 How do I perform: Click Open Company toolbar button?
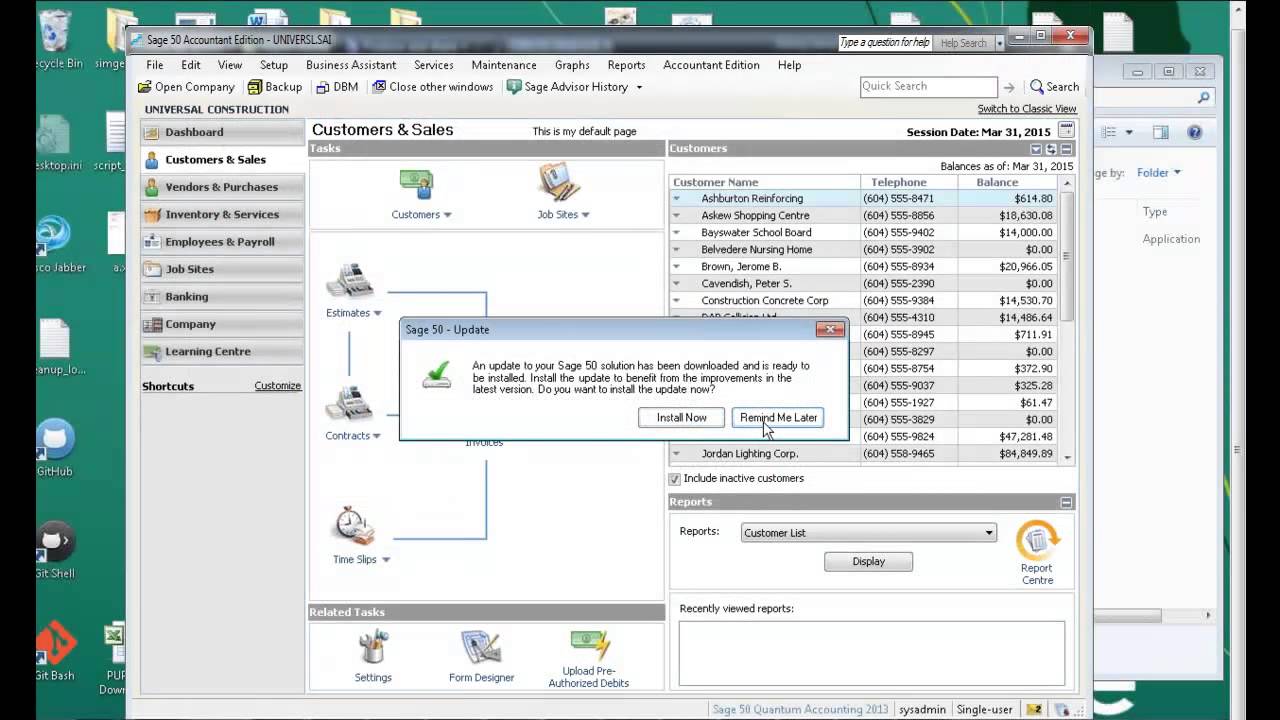click(186, 87)
